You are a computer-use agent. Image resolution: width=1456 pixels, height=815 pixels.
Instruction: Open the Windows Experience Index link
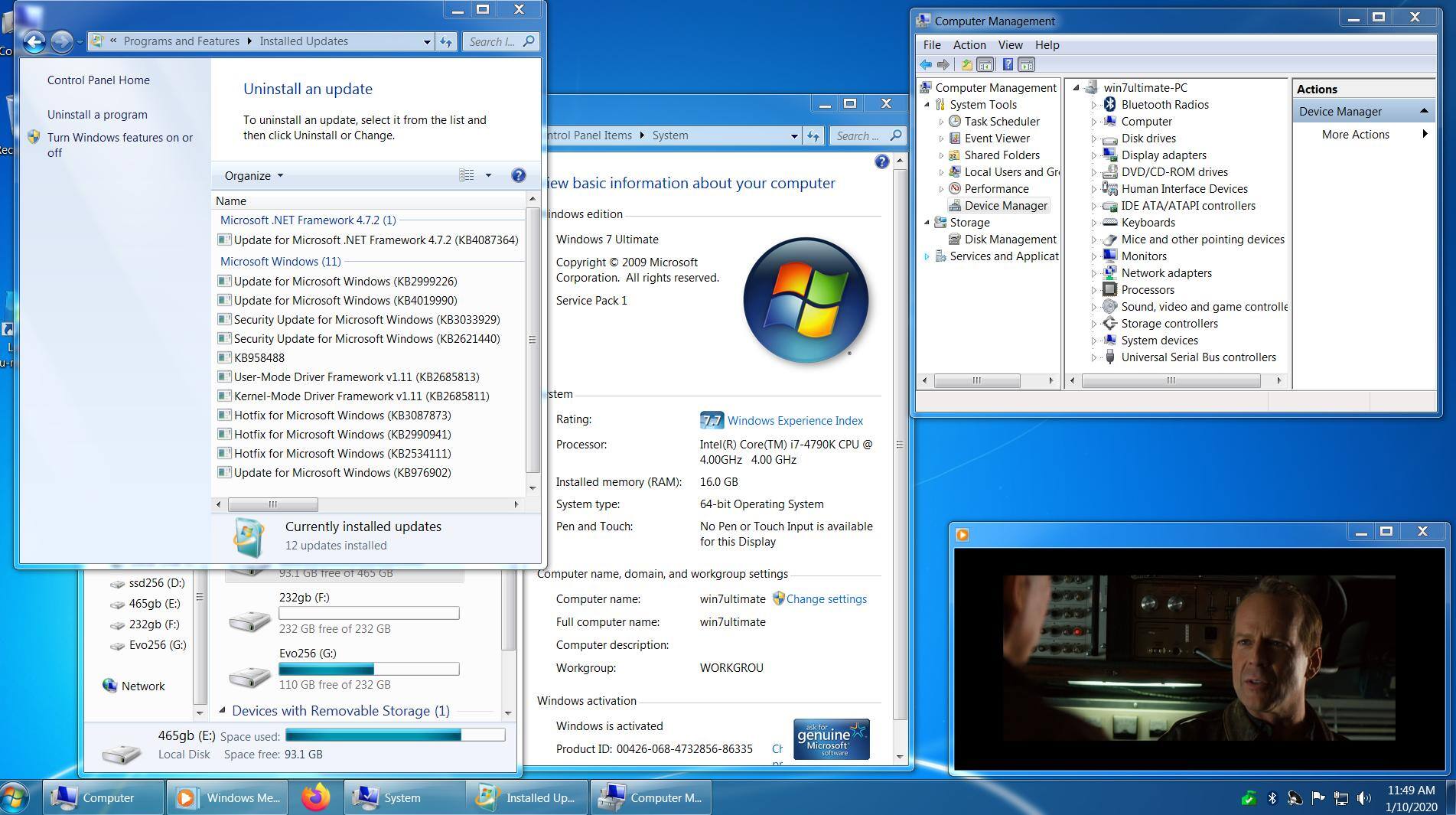794,420
